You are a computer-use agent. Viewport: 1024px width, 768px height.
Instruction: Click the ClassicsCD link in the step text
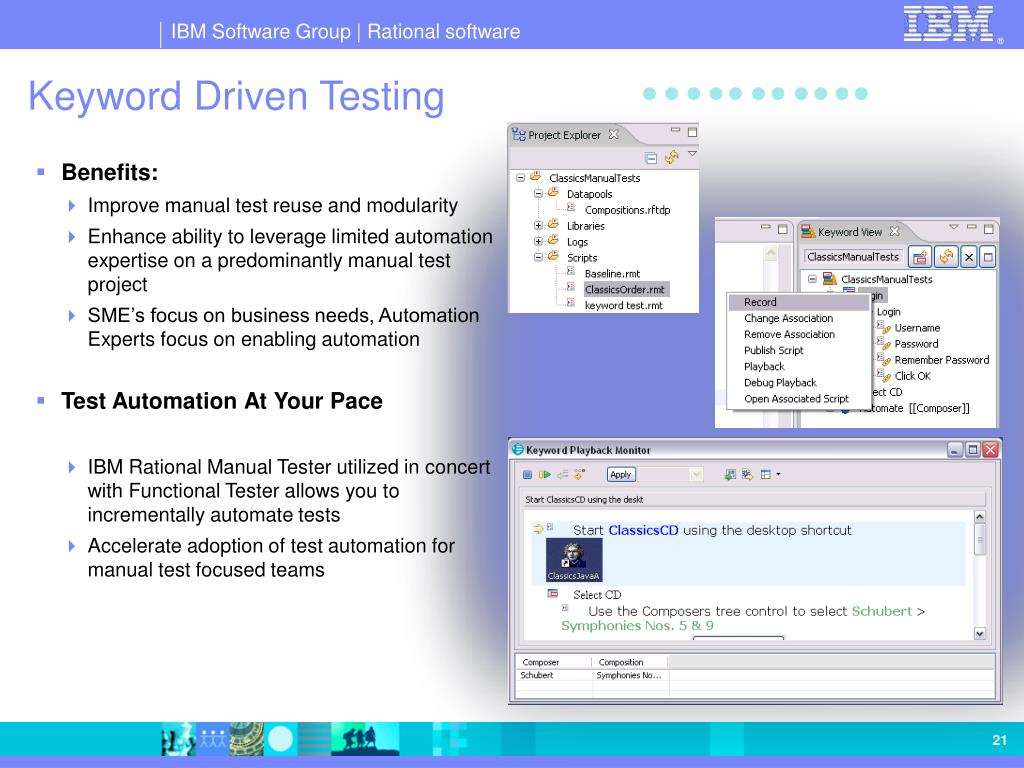(x=643, y=530)
